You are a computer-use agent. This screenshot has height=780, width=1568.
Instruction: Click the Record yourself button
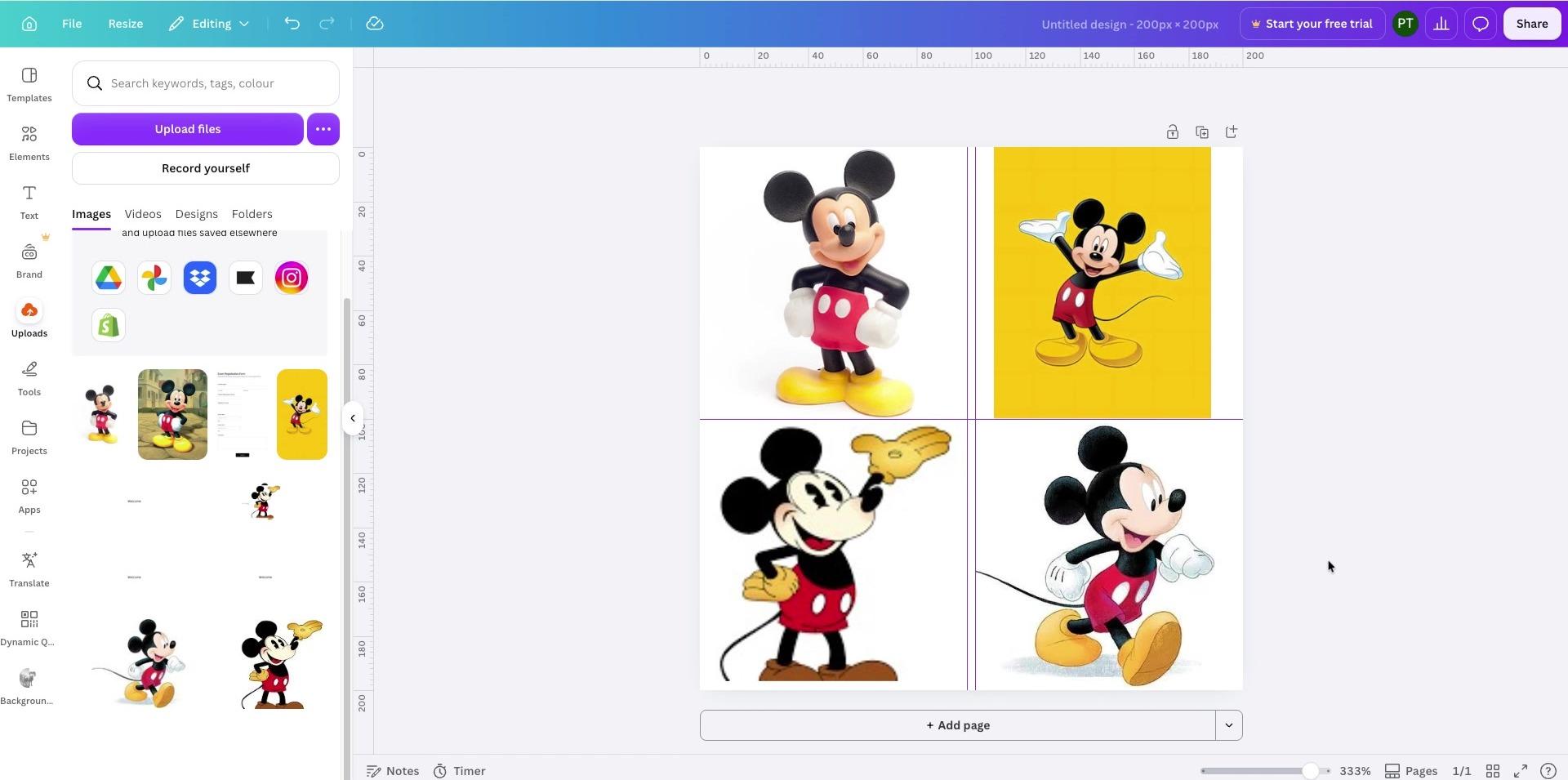coord(206,168)
